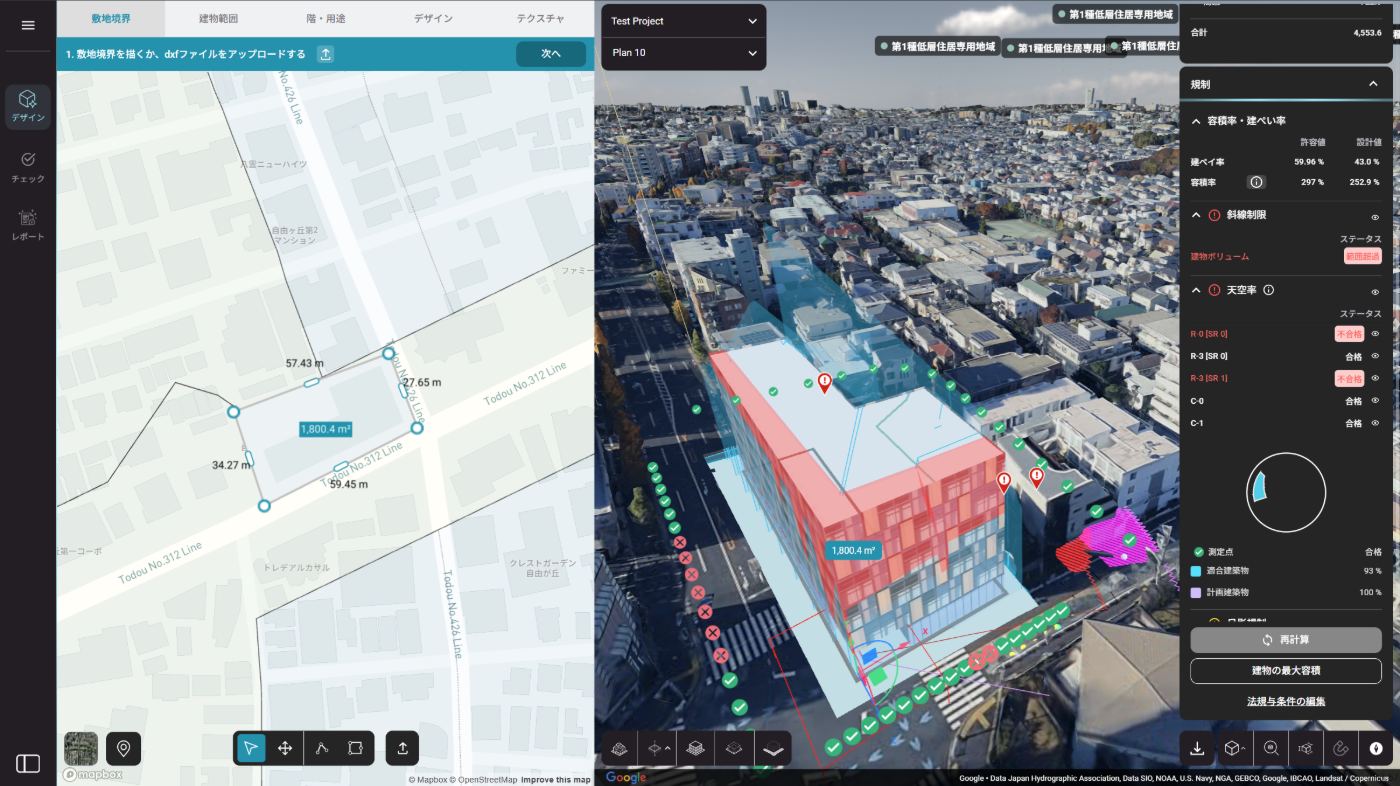
Task: Toggle visibility of the C-0 row
Action: pos(1375,401)
